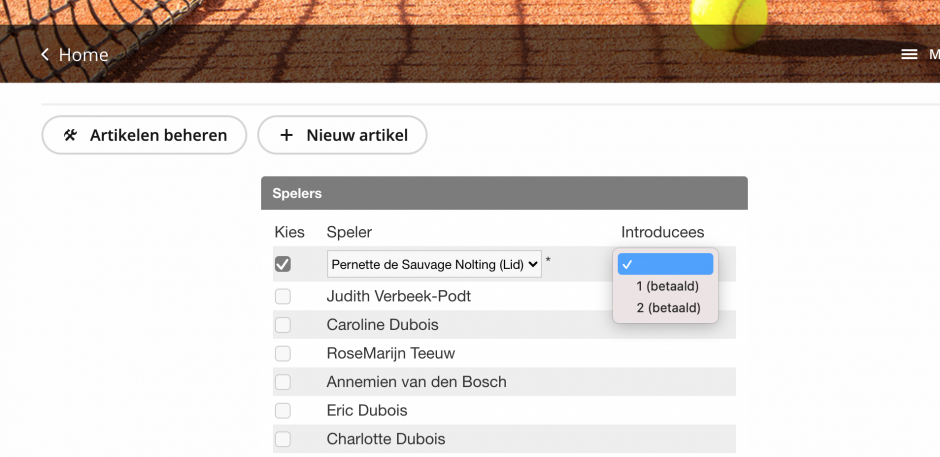Select Caroline Dubois checkbox

pos(283,325)
